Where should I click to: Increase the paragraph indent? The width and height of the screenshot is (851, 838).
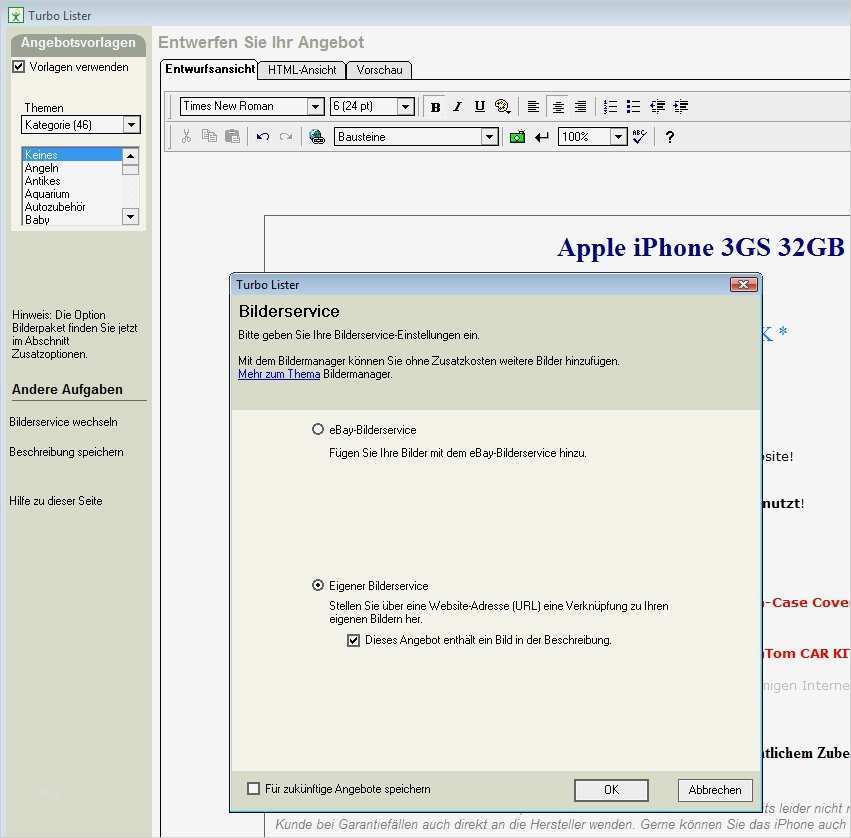(x=681, y=107)
